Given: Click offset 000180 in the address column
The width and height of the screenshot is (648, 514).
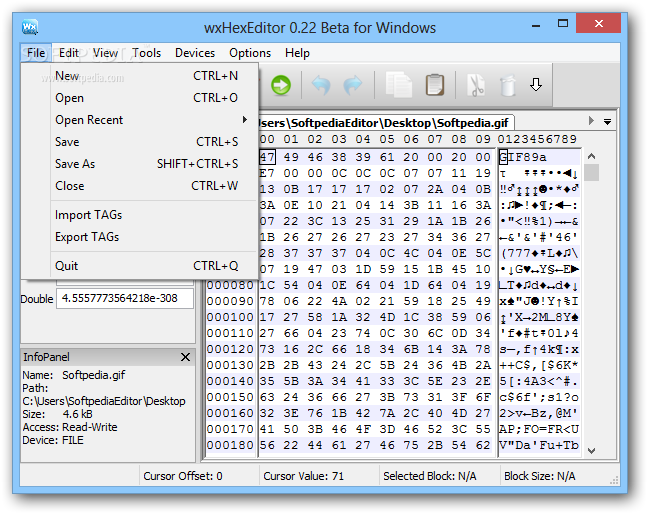Looking at the screenshot, I should pos(230,445).
